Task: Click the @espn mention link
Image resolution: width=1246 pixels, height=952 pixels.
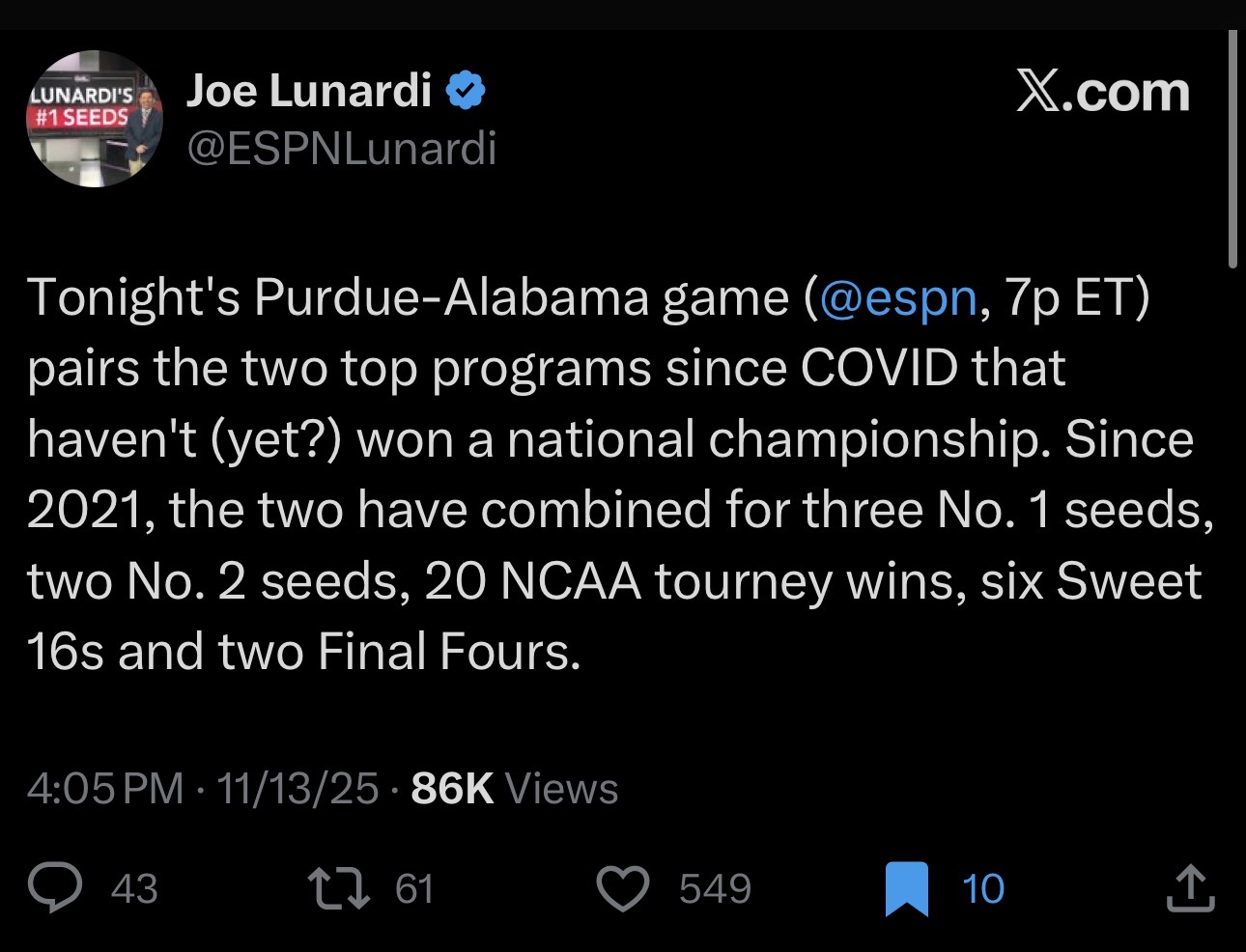Action: click(897, 297)
